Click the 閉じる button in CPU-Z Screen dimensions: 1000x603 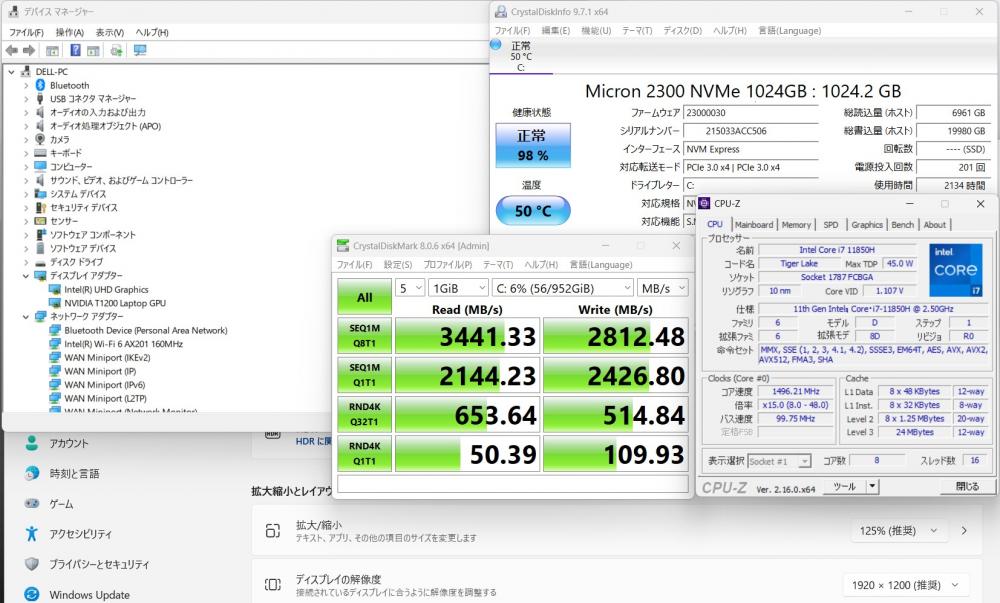(x=967, y=486)
